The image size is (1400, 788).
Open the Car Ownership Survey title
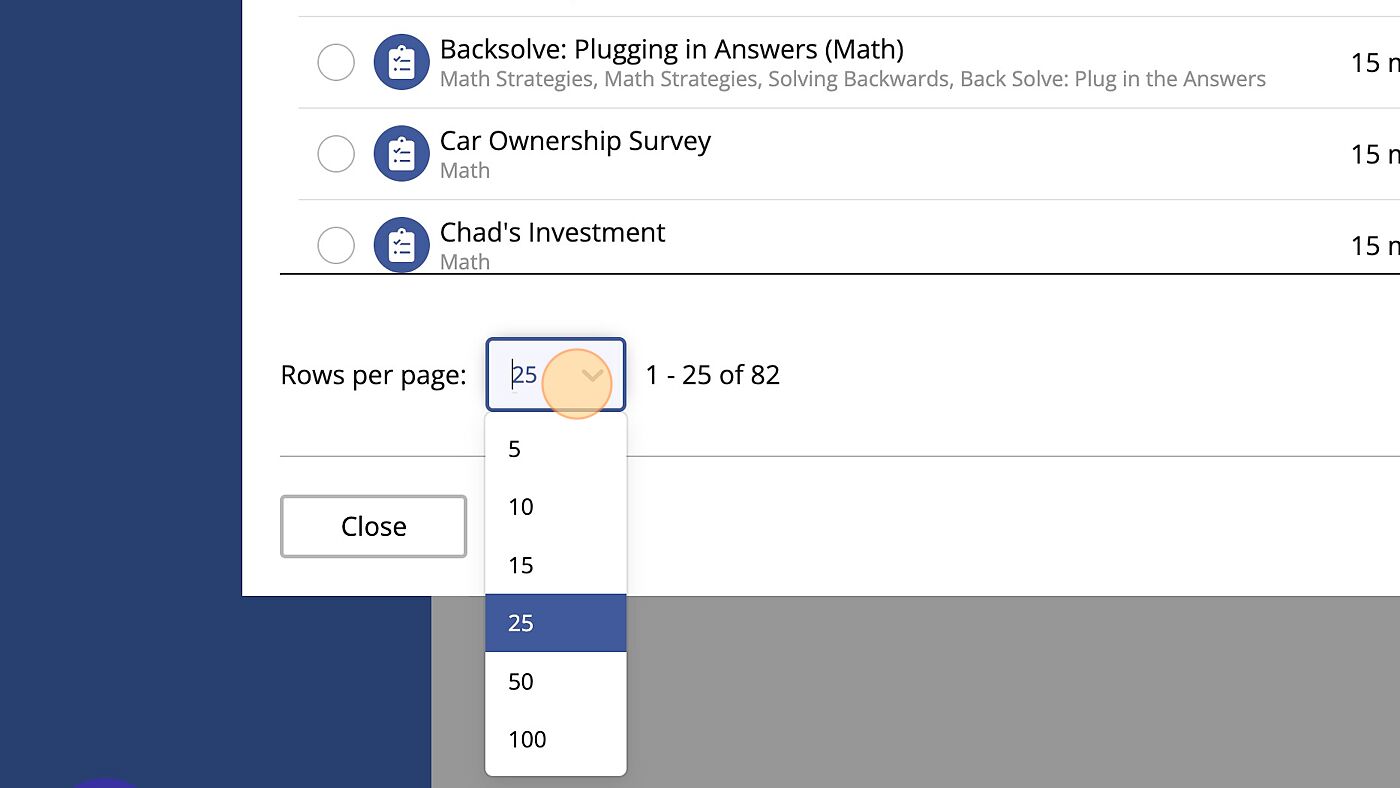tap(575, 141)
